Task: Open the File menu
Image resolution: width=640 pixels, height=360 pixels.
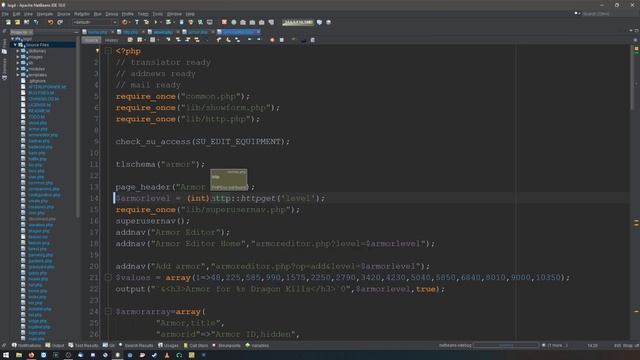Action: coord(5,14)
